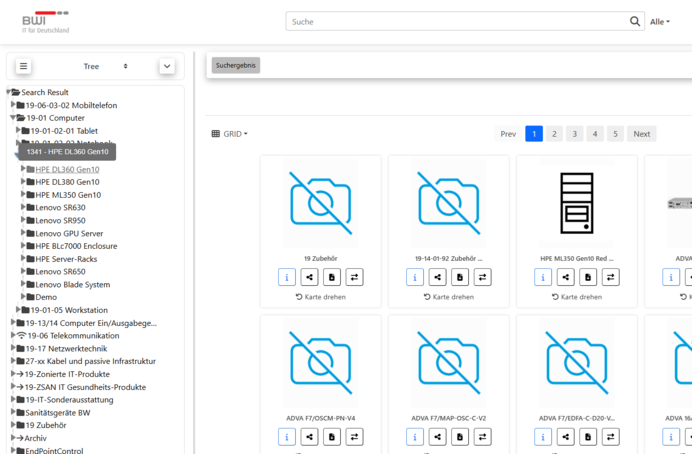The image size is (692, 454).
Task: Open the hamburger menu in tree panel
Action: [x=23, y=66]
